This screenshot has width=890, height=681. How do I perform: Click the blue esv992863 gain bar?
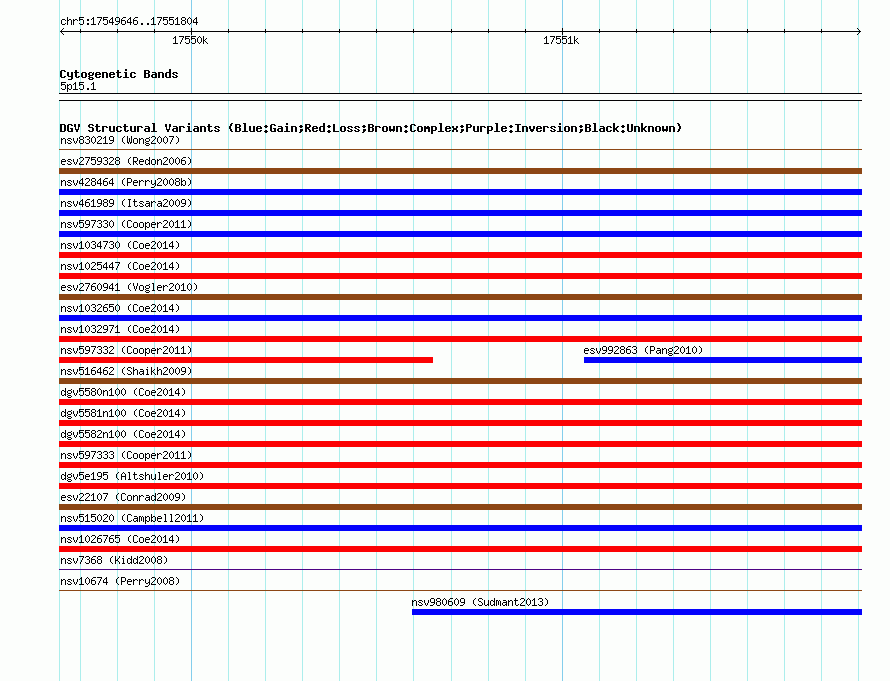coord(723,360)
